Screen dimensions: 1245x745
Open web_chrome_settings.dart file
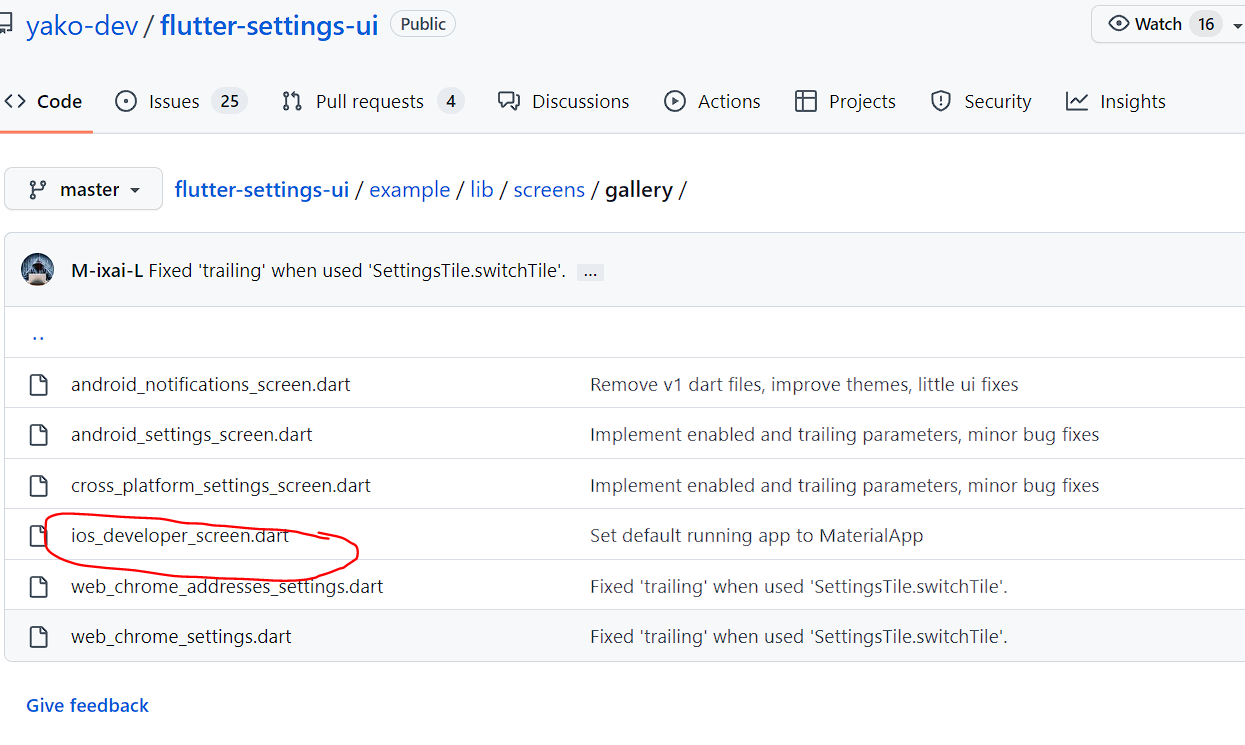[x=181, y=636]
